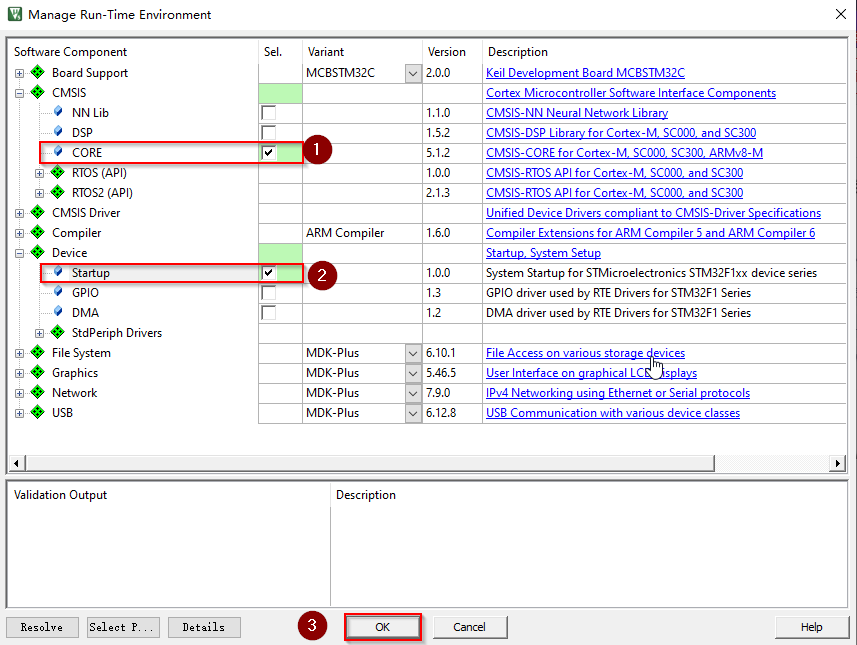
Task: Expand the File System node
Action: pyautogui.click(x=20, y=353)
